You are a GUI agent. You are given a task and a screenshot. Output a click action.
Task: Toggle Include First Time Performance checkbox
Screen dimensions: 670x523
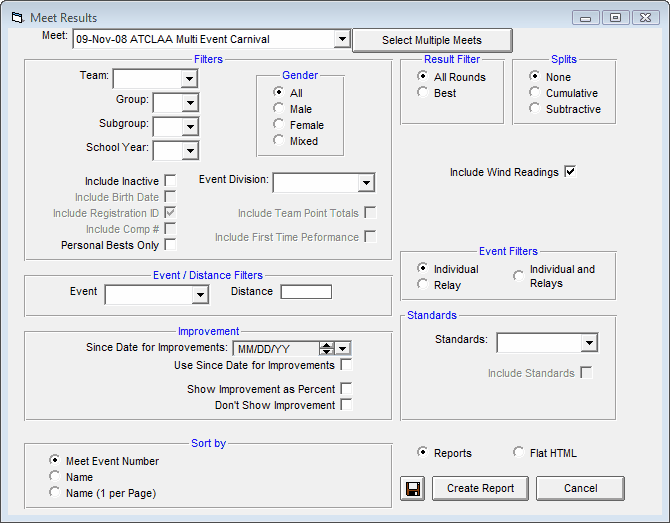(370, 236)
